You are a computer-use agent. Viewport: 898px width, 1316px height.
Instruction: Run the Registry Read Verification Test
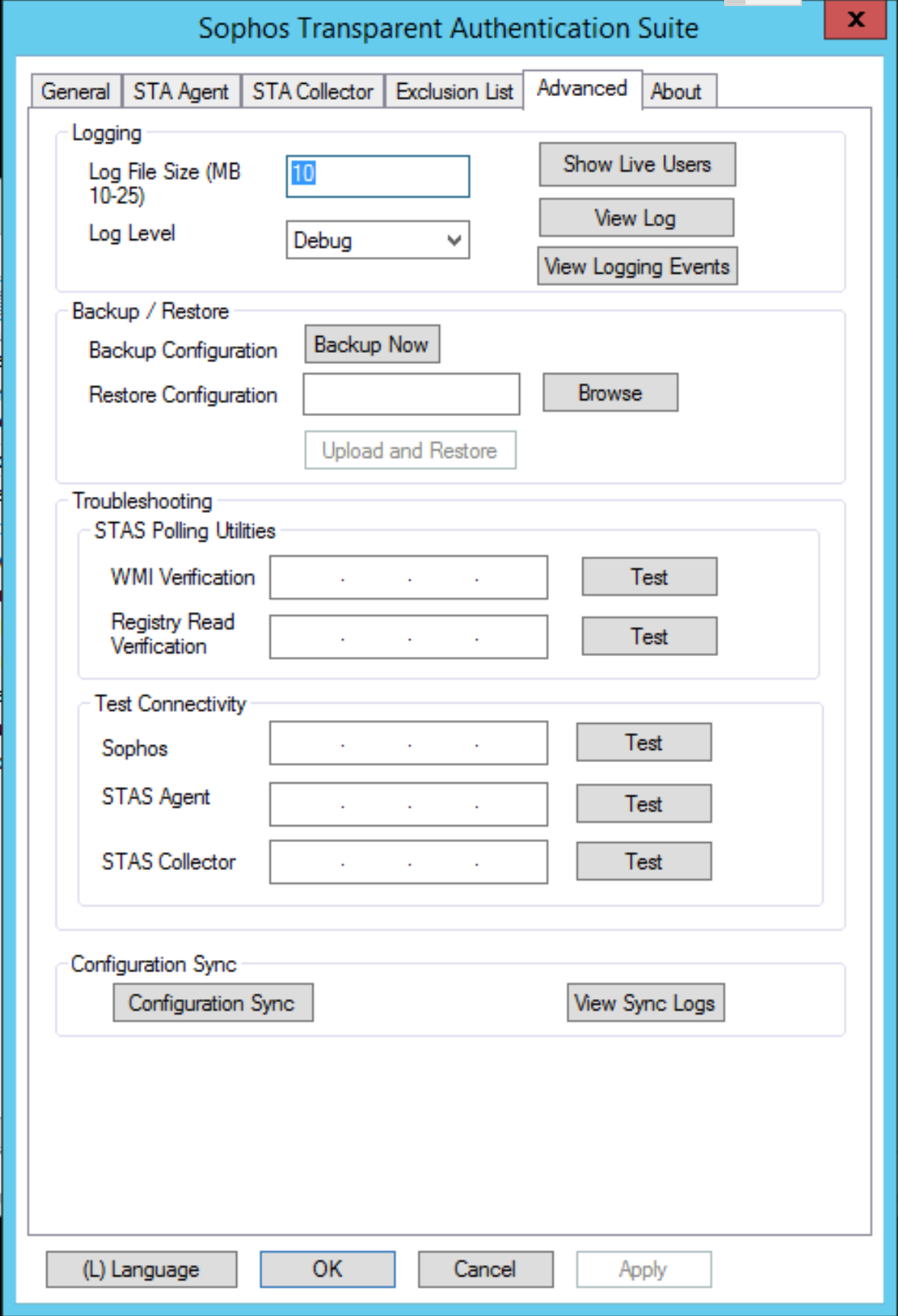coord(649,636)
